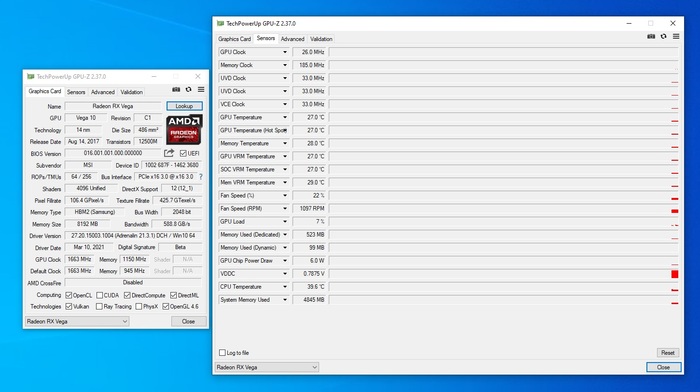Click GPU-Z app icon in Sensors title bar
Image resolution: width=700 pixels, height=392 pixels.
[x=220, y=23]
